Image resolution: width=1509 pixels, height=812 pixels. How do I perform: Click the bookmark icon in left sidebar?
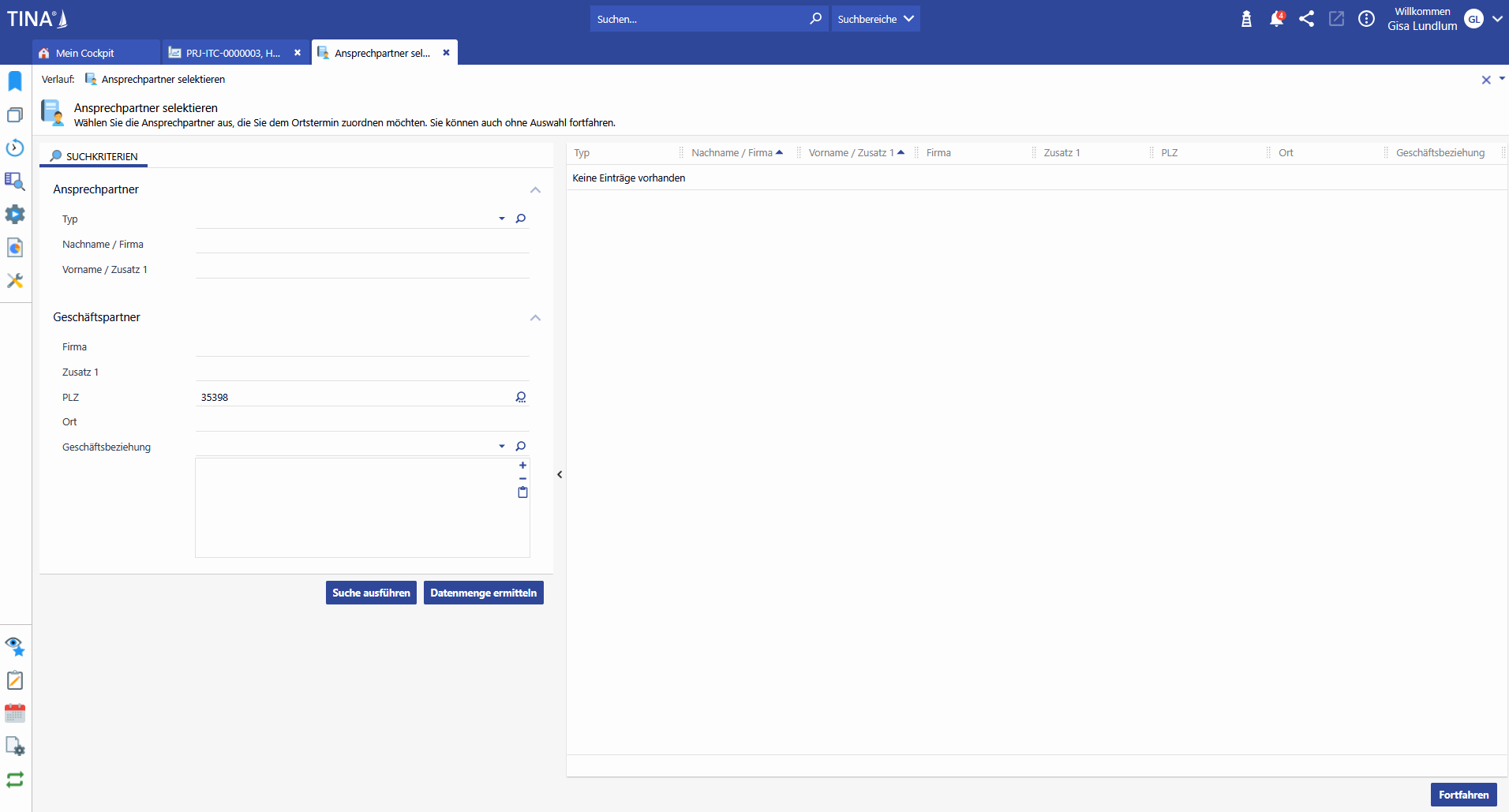coord(15,81)
